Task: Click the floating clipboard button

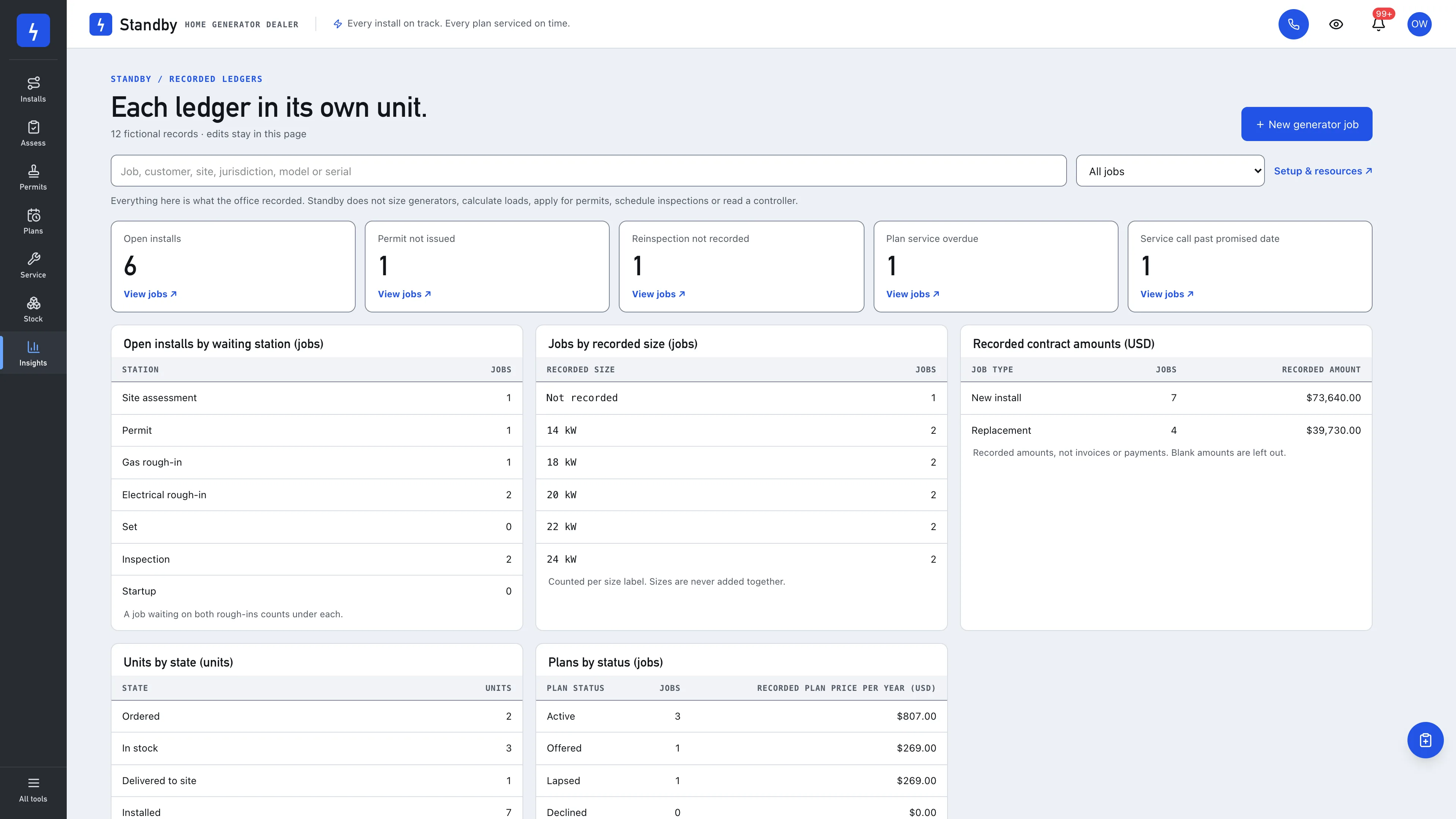Action: (1425, 740)
